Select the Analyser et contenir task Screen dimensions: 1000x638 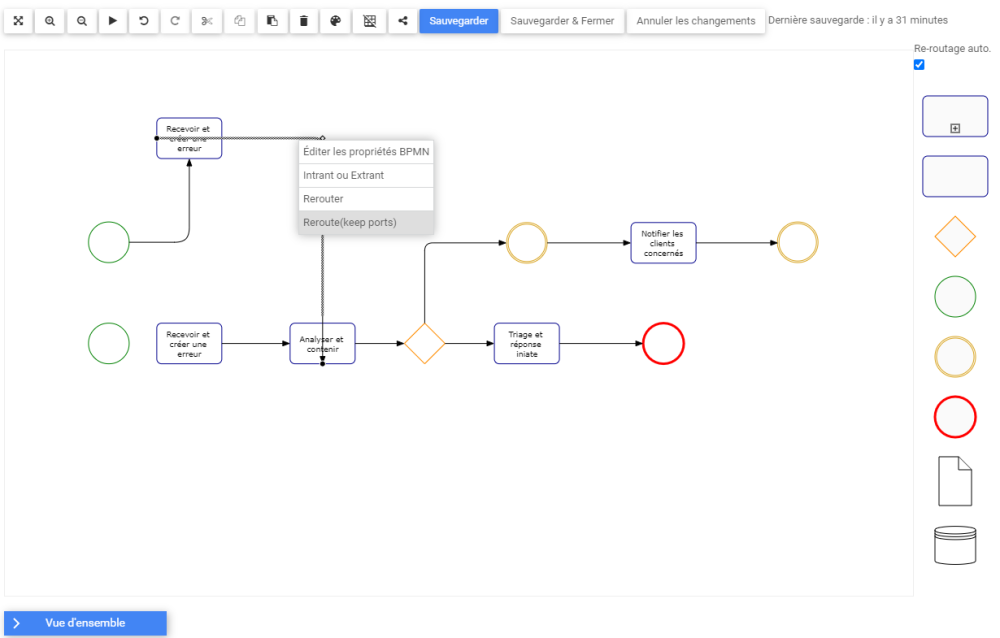pyautogui.click(x=323, y=344)
